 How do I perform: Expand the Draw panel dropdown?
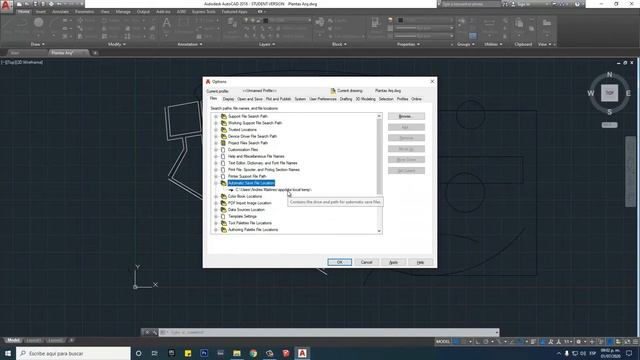pos(38,44)
